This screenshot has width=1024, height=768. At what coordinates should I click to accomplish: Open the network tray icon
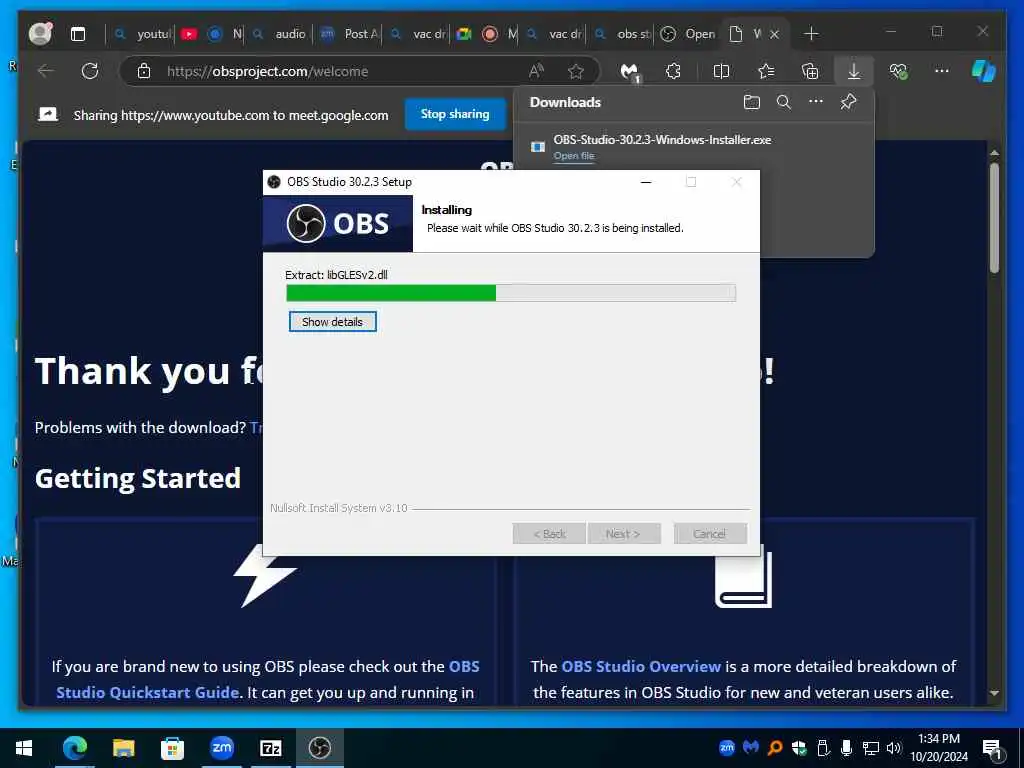click(871, 748)
